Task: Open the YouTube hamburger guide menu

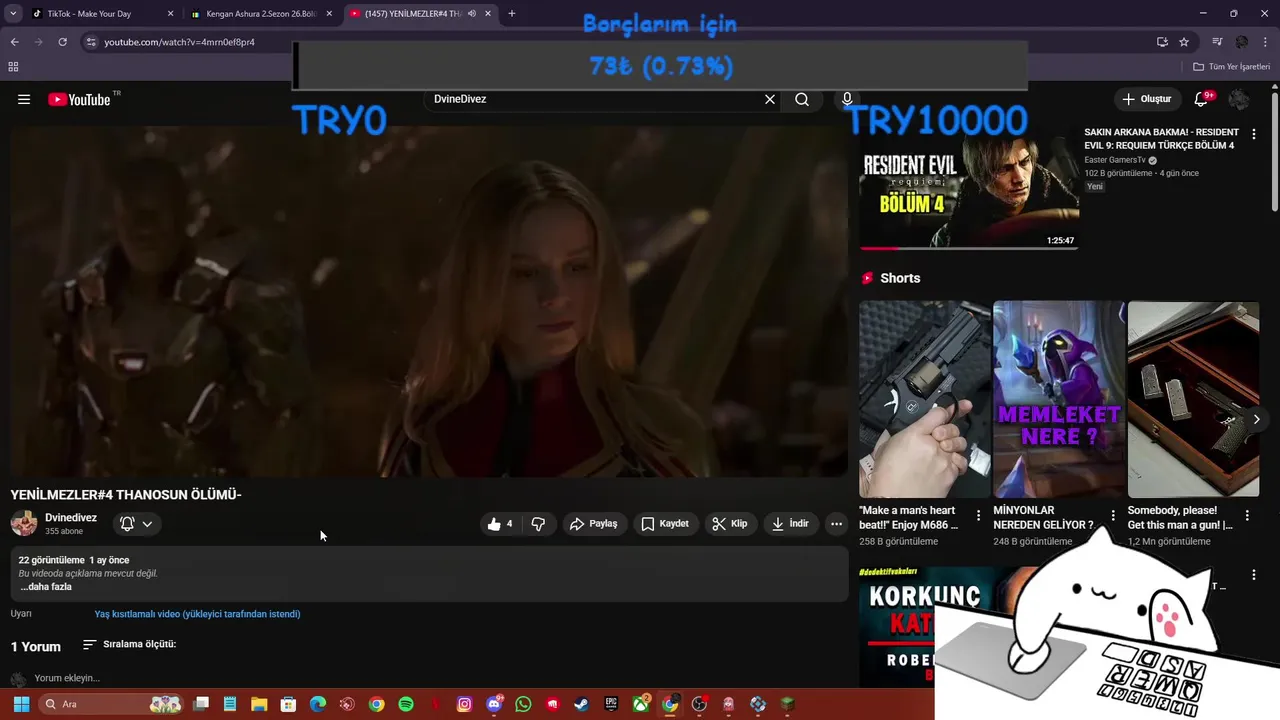Action: [24, 99]
